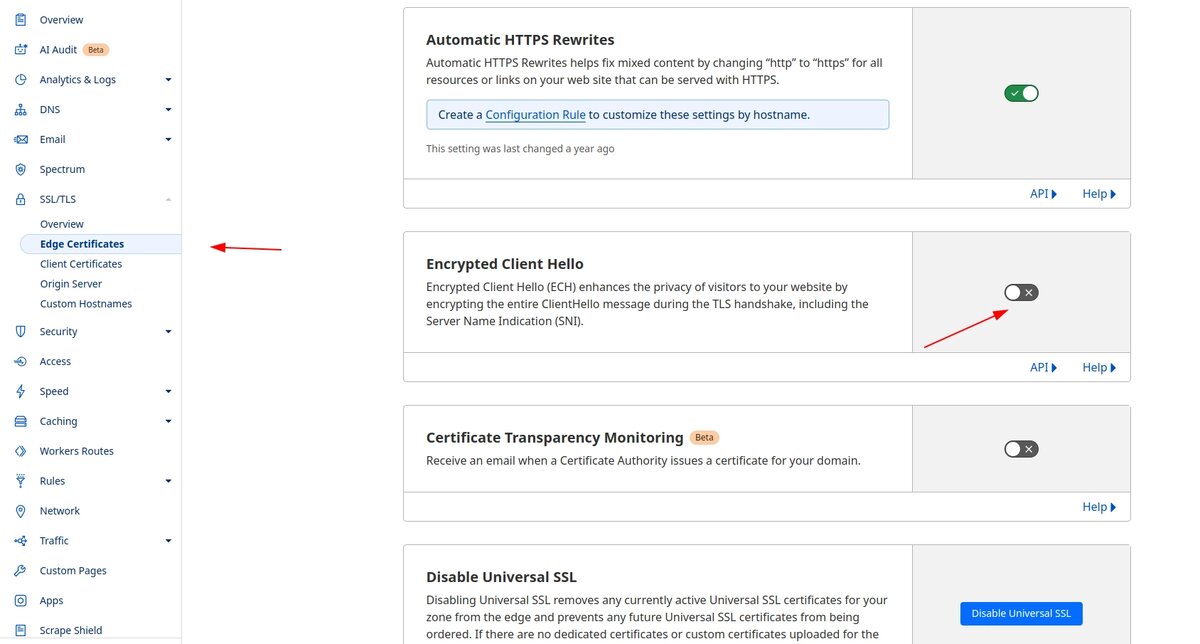
Task: Collapse the SSL/TLS section chevron
Action: (168, 200)
